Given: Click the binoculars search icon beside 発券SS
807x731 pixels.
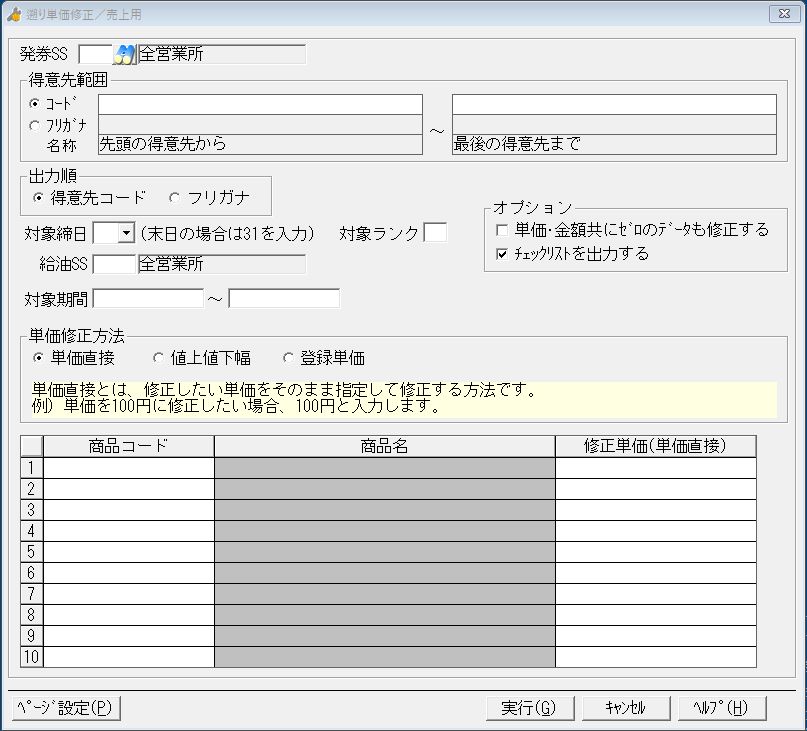Looking at the screenshot, I should pyautogui.click(x=124, y=54).
